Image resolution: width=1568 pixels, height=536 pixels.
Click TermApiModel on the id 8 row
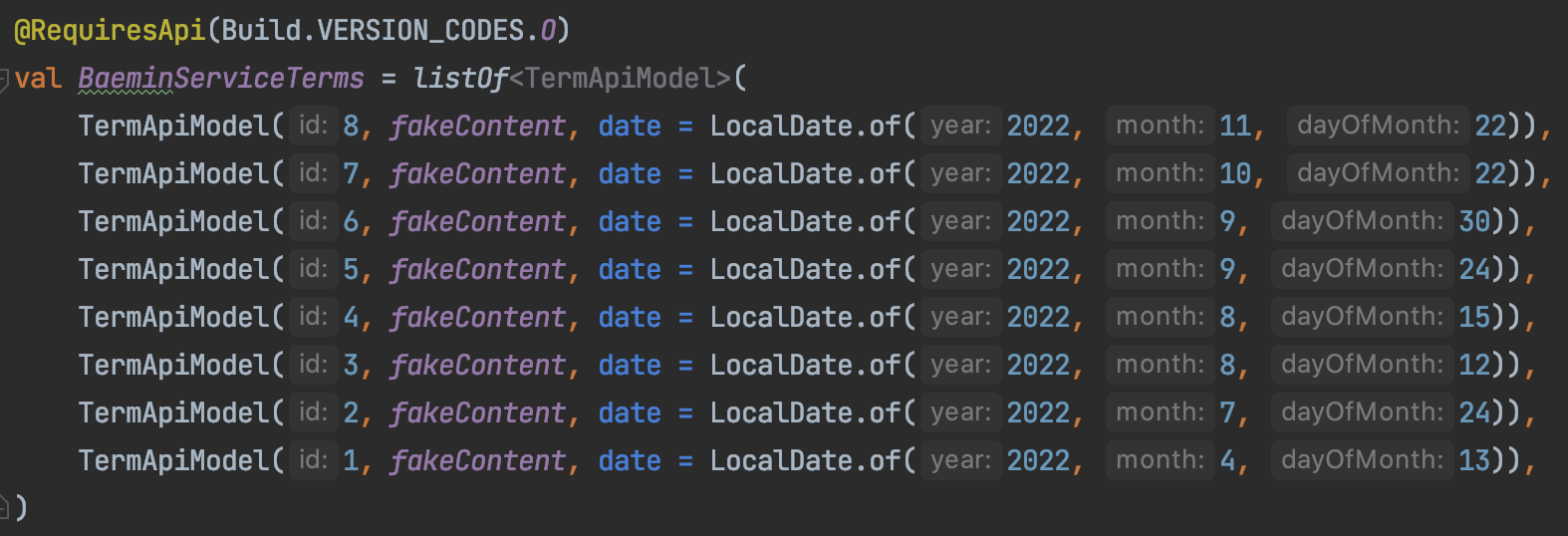(x=173, y=127)
